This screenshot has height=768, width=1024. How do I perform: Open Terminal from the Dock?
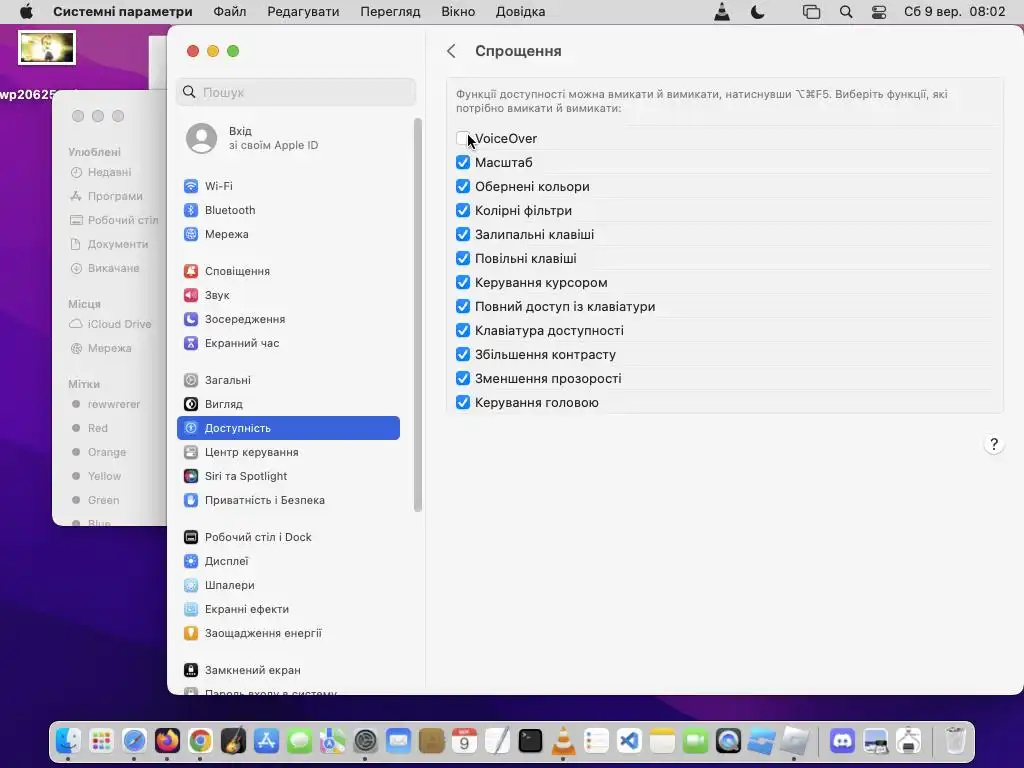[530, 741]
